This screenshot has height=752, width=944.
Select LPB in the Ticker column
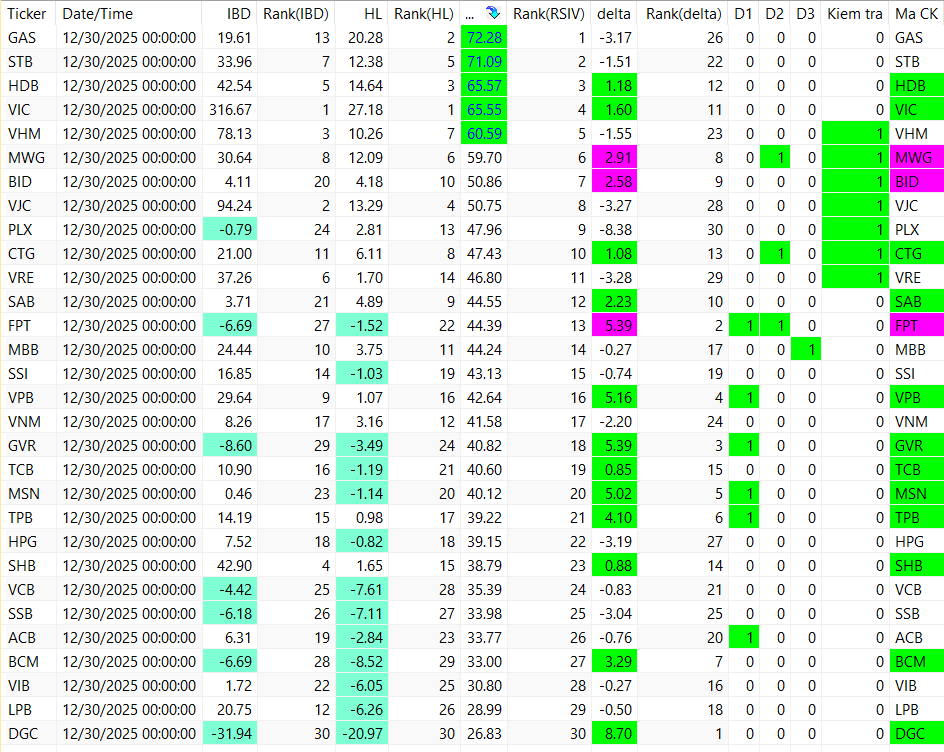click(x=20, y=710)
